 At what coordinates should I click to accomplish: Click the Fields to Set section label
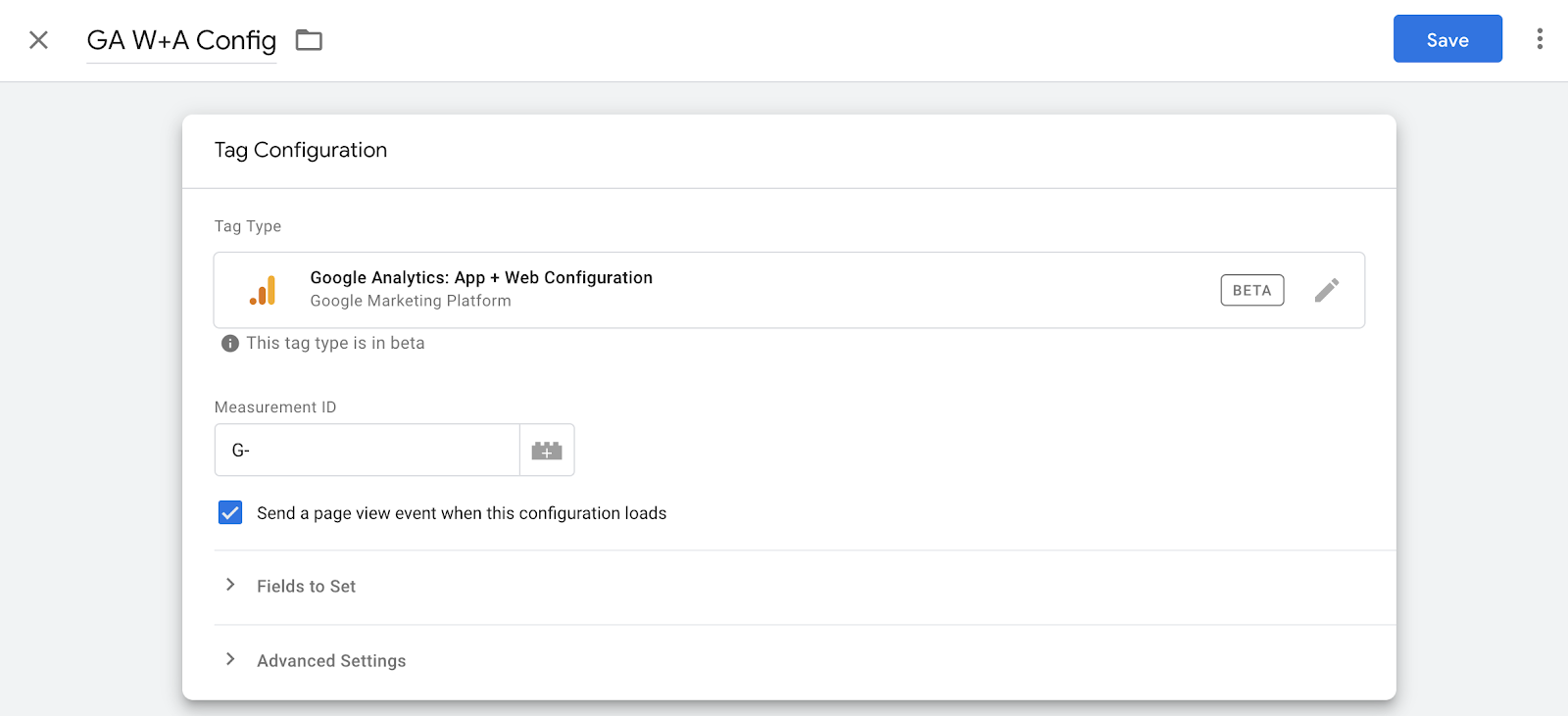[x=306, y=586]
